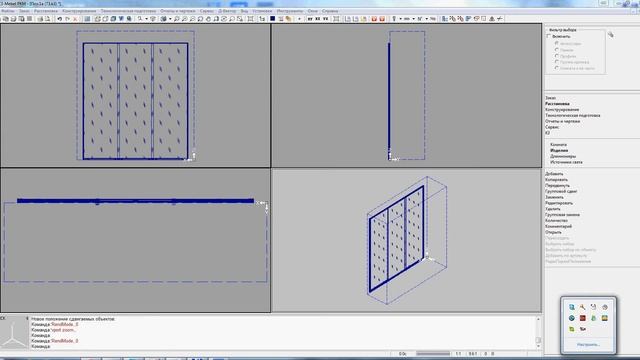Image resolution: width=640 pixels, height=360 pixels.
Task: Open the Настроить link in tray popup
Action: click(x=588, y=344)
